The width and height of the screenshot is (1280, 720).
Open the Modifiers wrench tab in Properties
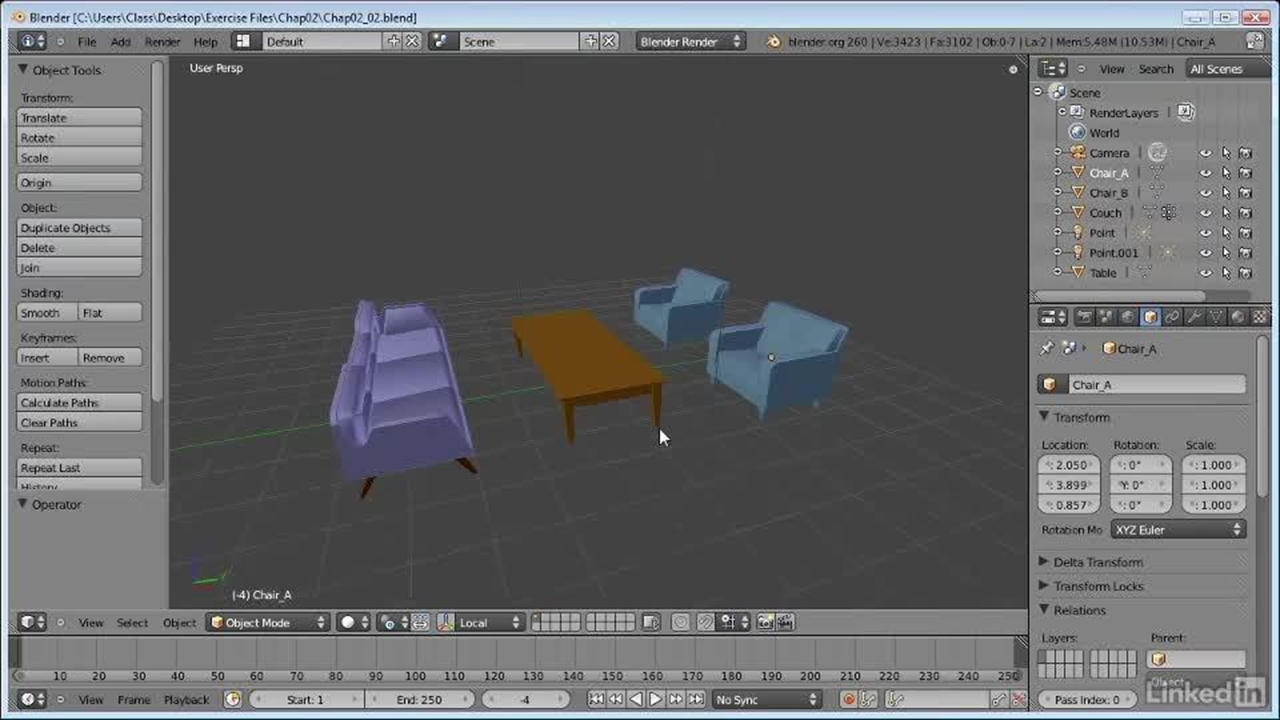pyautogui.click(x=1194, y=317)
